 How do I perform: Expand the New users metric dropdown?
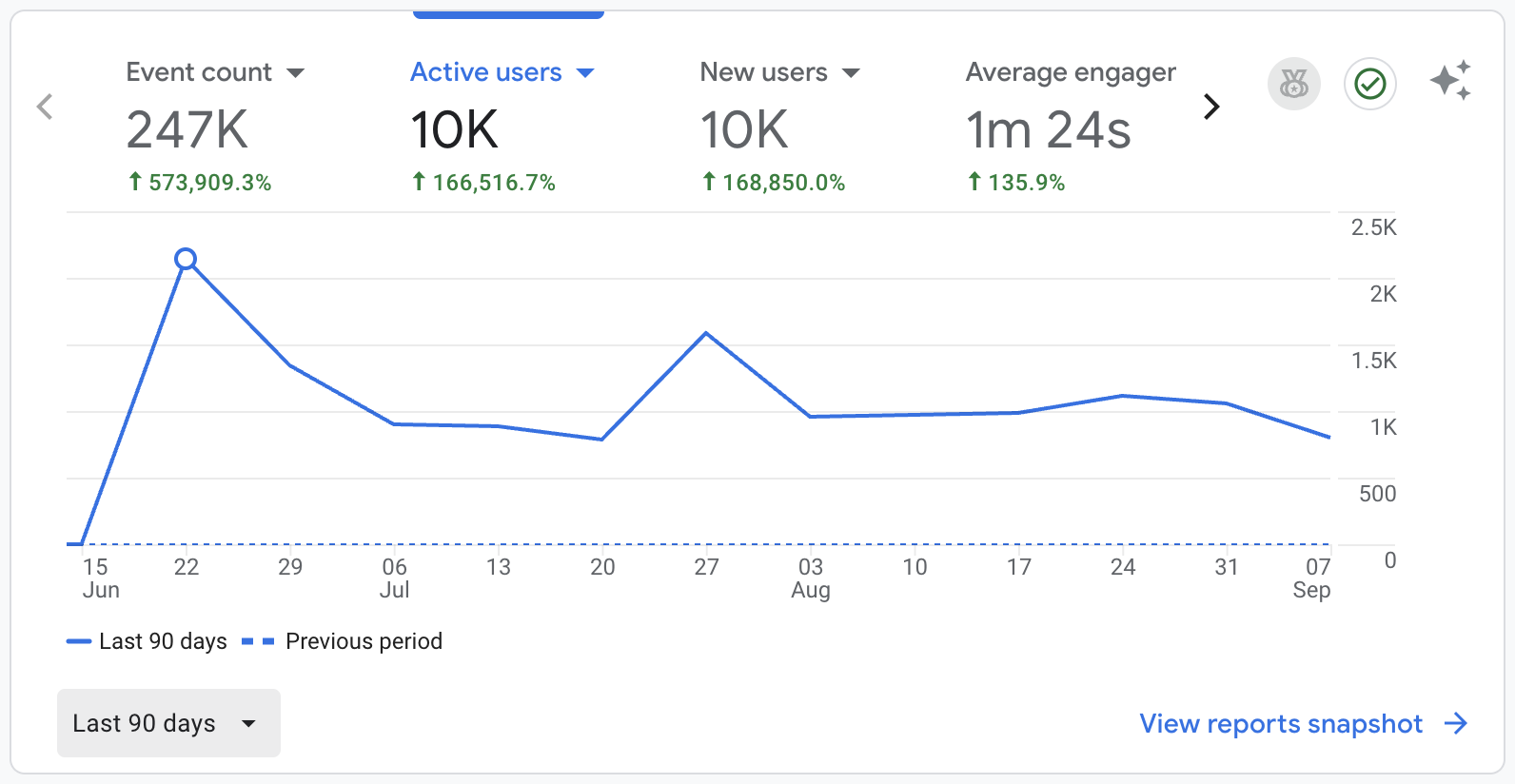851,73
